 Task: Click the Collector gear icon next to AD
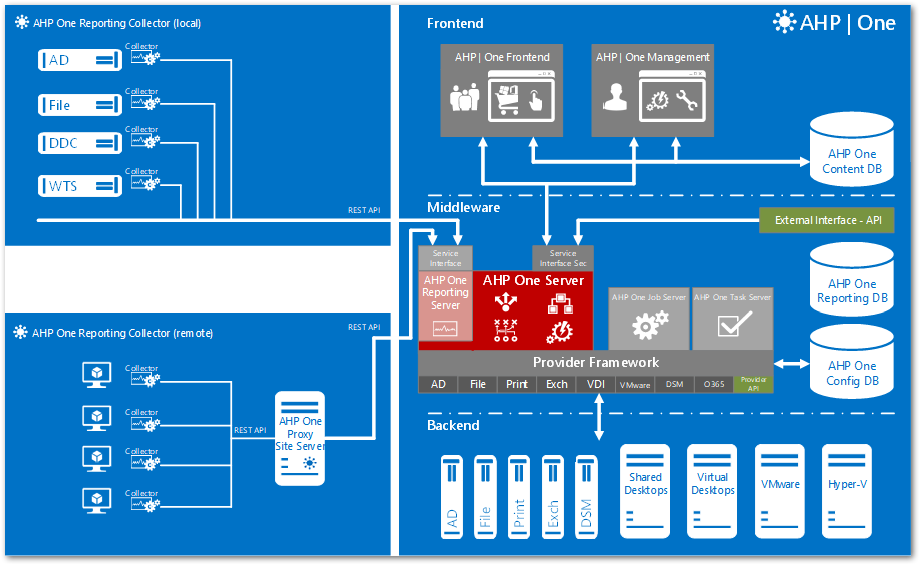click(145, 57)
